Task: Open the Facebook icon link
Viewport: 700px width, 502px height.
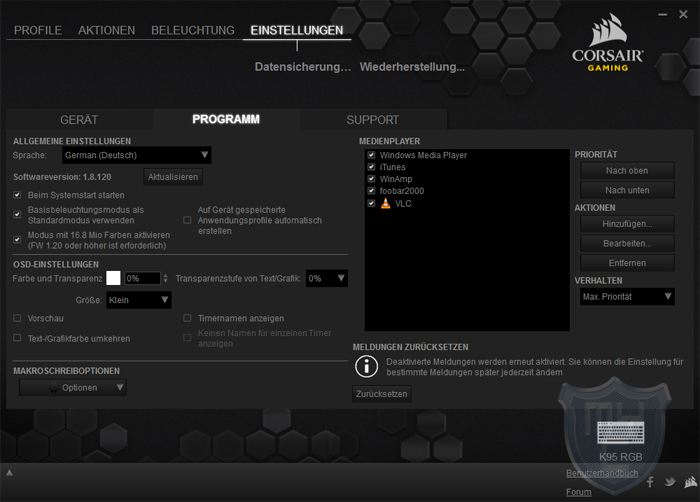Action: tap(650, 482)
